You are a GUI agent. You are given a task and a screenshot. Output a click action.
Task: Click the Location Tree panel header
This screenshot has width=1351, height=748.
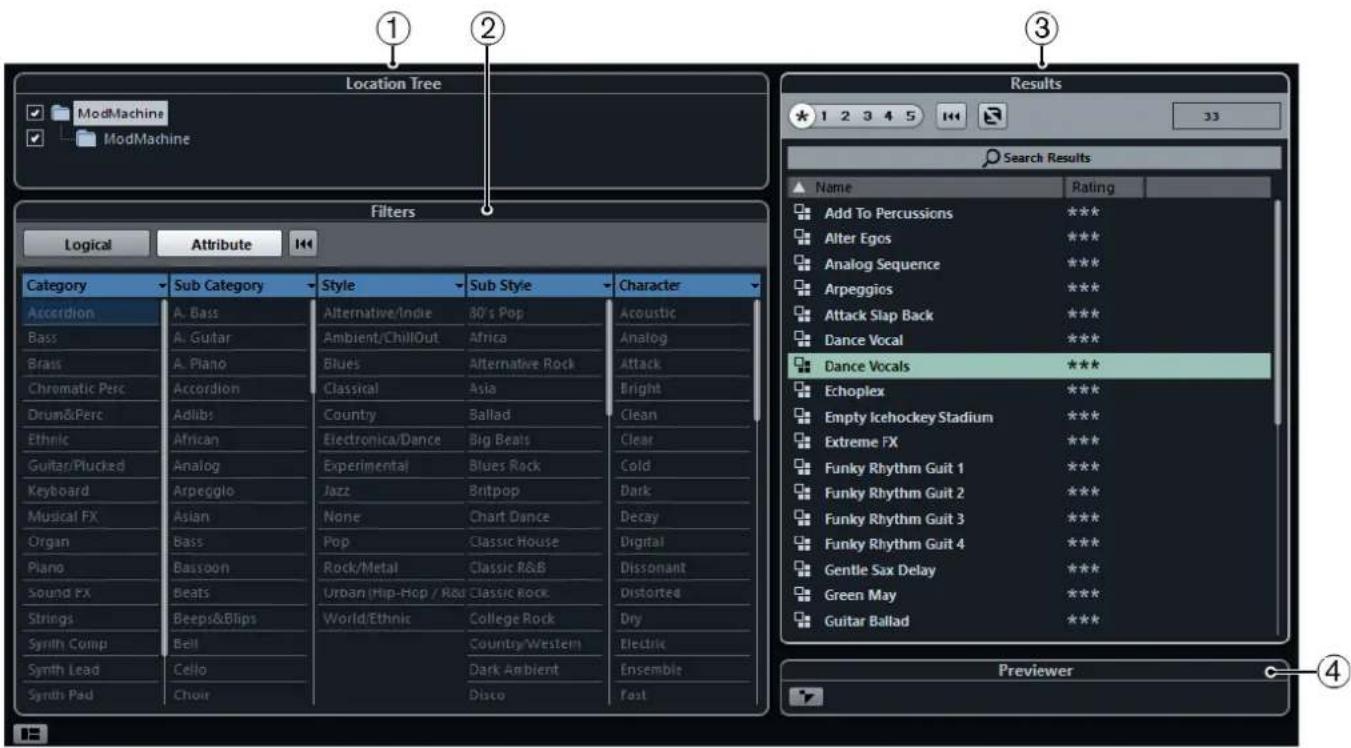[x=391, y=84]
